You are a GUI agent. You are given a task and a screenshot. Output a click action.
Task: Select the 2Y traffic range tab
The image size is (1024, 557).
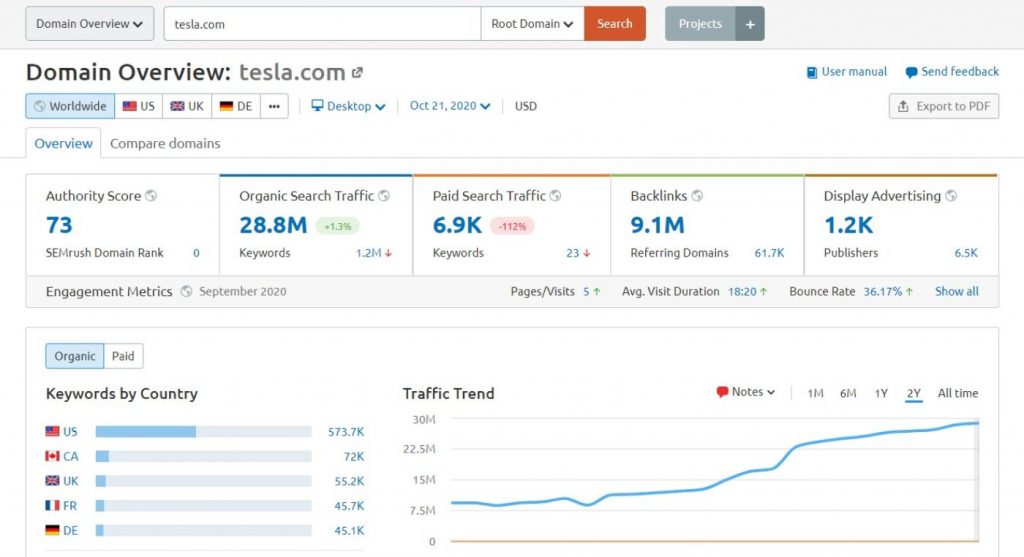pyautogui.click(x=914, y=393)
